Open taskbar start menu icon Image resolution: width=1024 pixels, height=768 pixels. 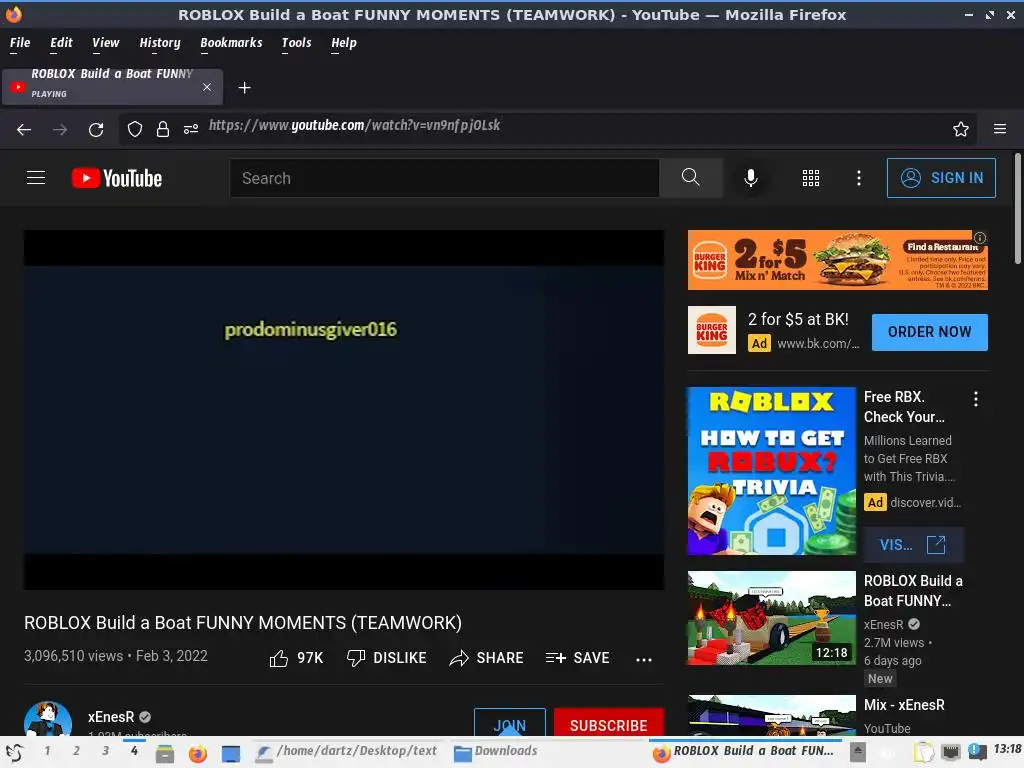(x=14, y=752)
